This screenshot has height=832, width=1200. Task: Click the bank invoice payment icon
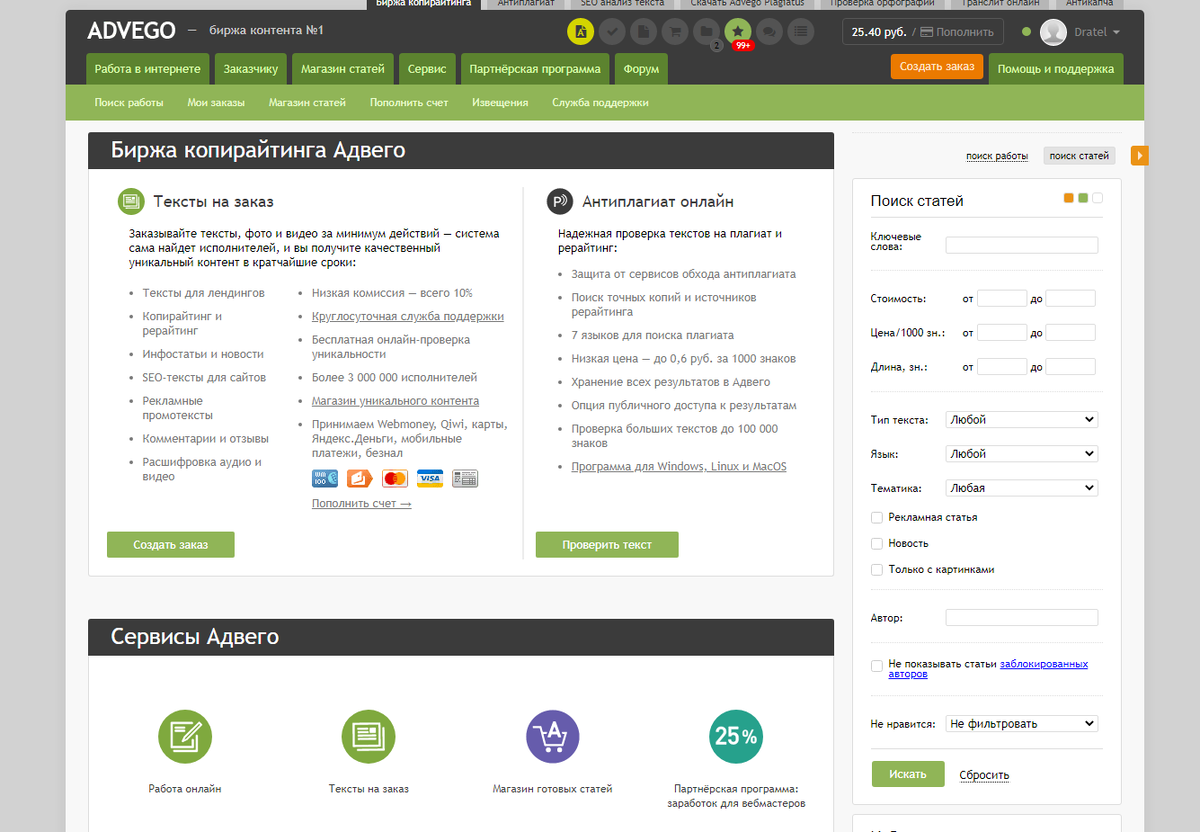465,478
